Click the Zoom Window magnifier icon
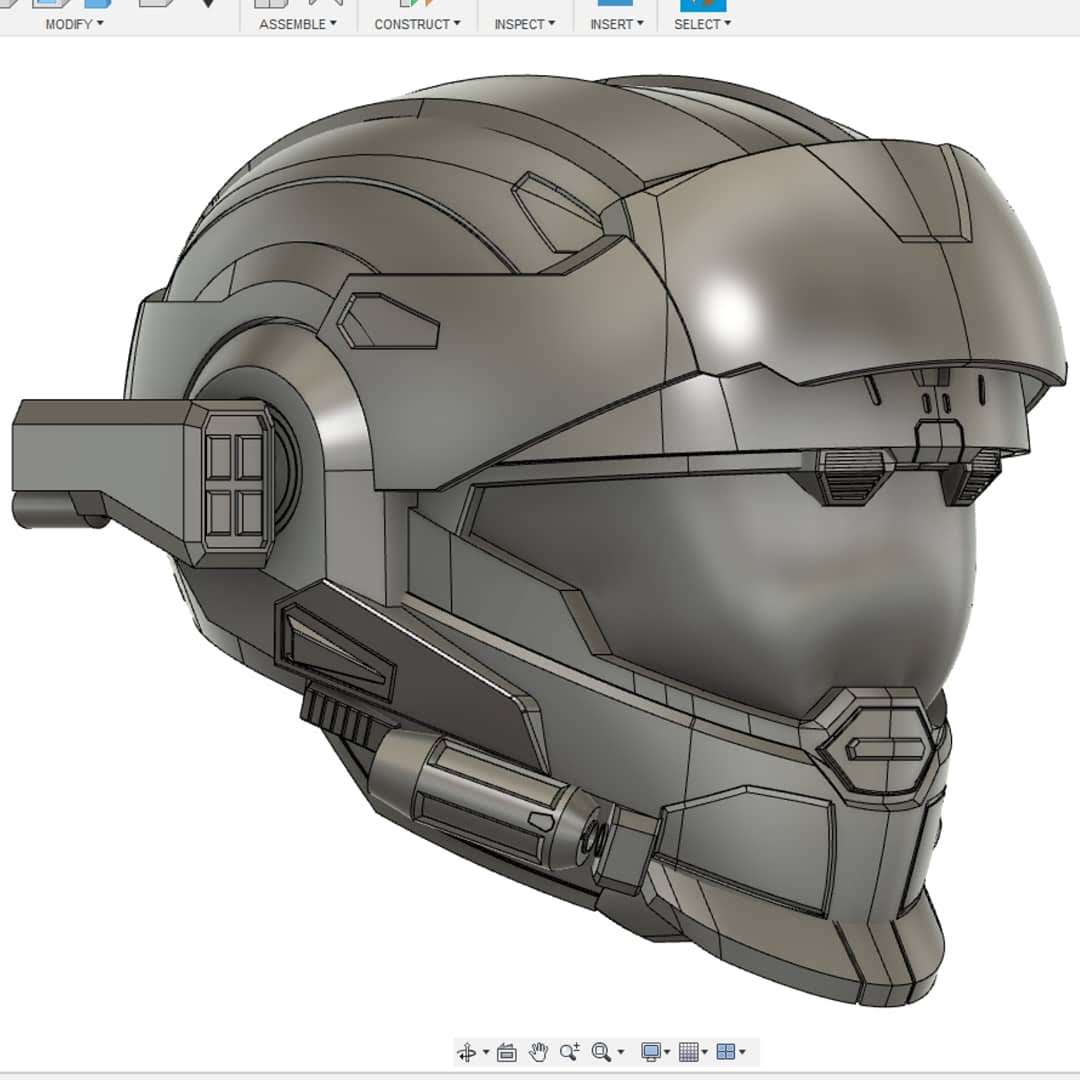The width and height of the screenshot is (1080, 1080). coord(601,1052)
